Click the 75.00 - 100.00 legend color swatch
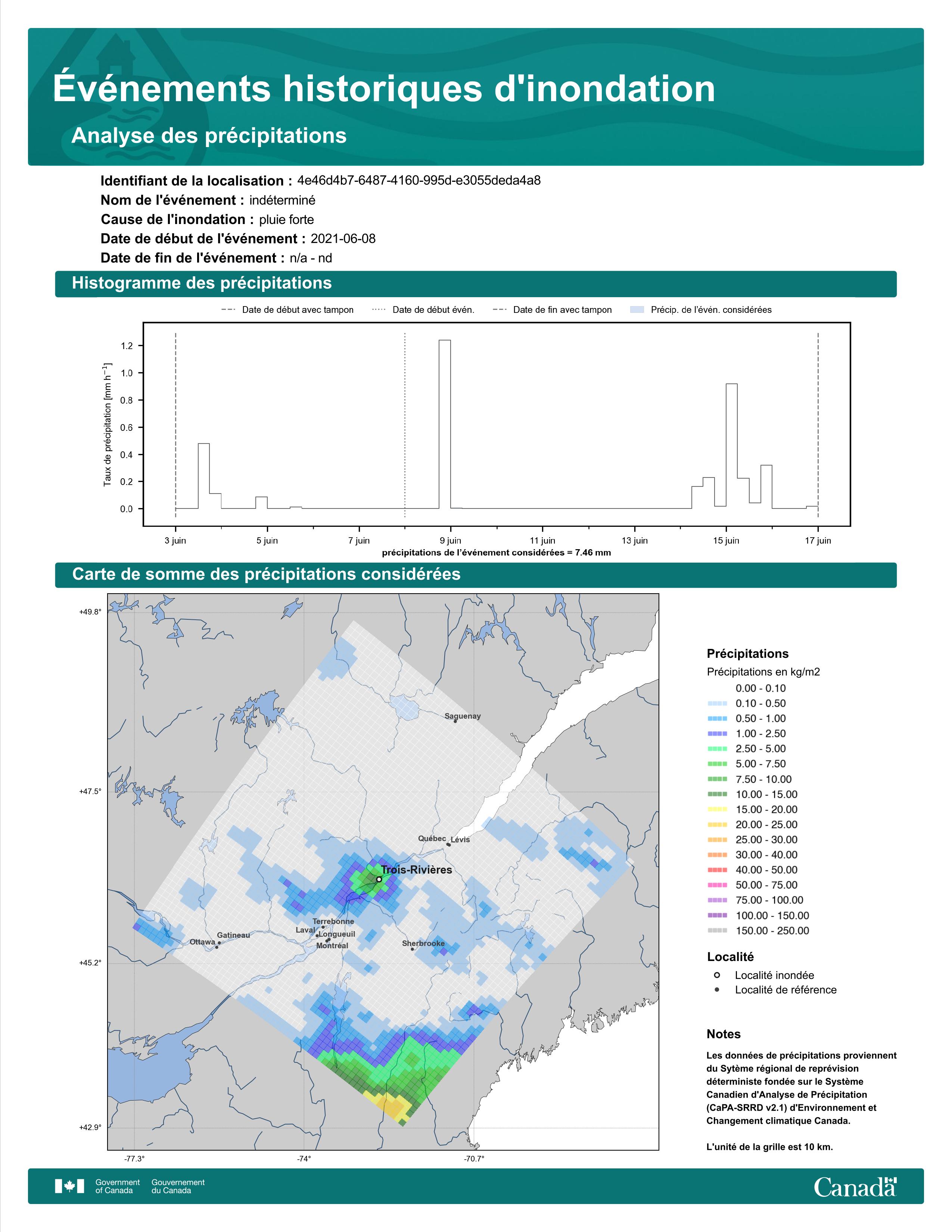 coord(718,900)
